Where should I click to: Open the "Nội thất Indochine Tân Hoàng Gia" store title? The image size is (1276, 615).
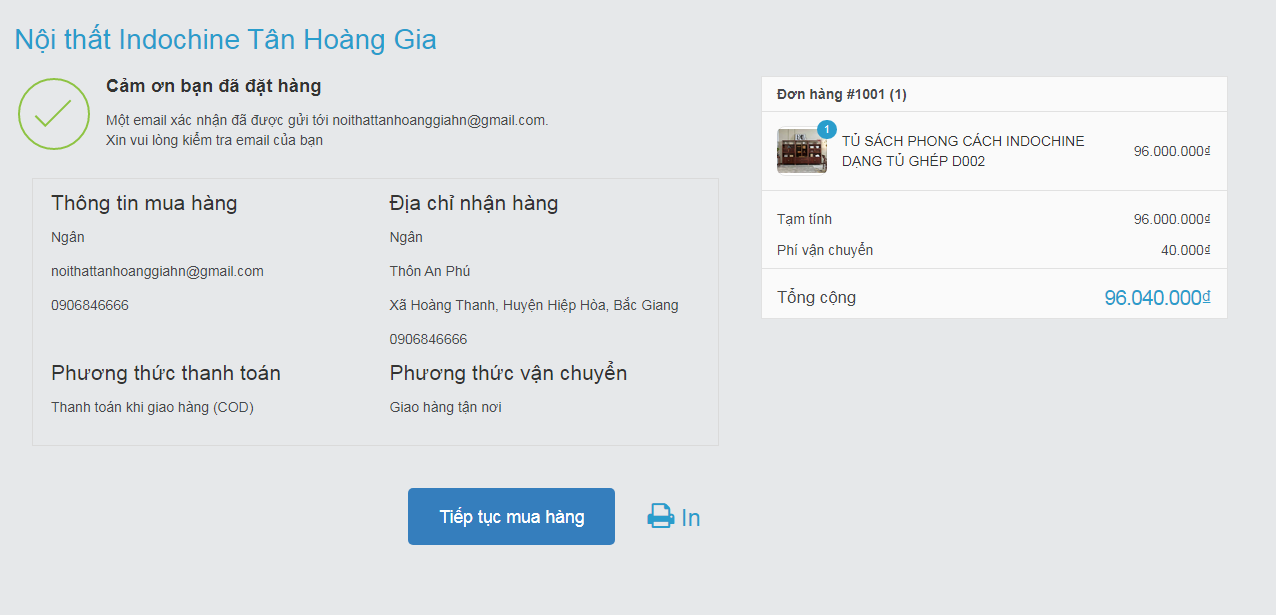(225, 40)
